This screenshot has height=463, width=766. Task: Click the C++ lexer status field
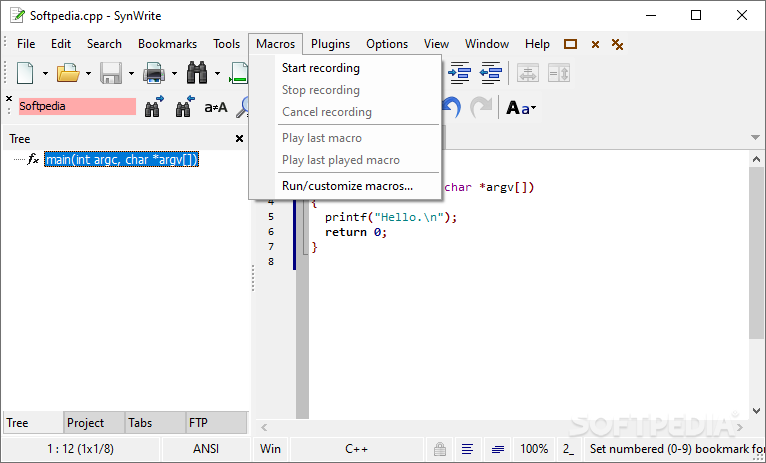coord(357,449)
